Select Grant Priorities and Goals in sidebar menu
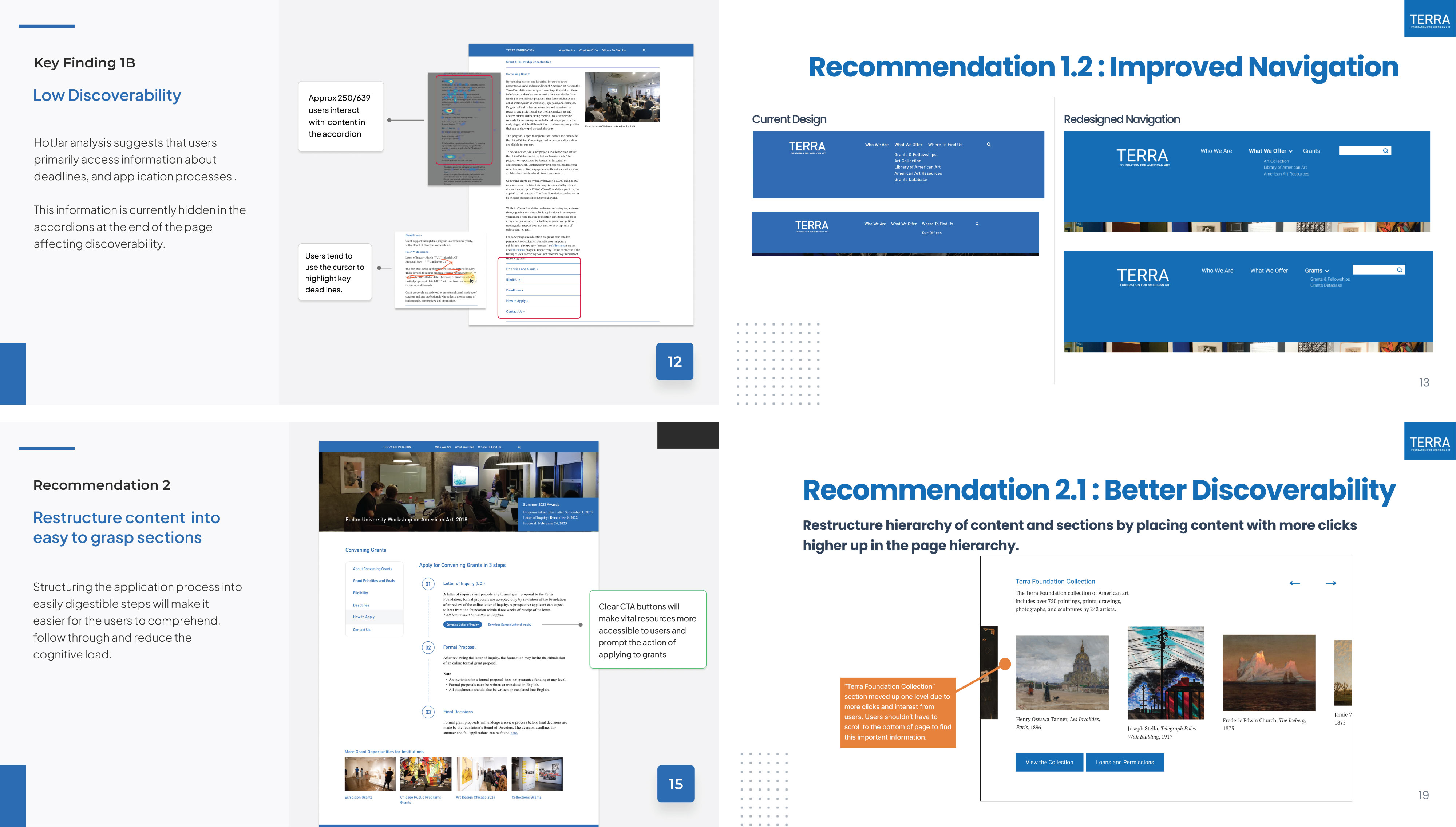This screenshot has width=1456, height=827. (373, 581)
